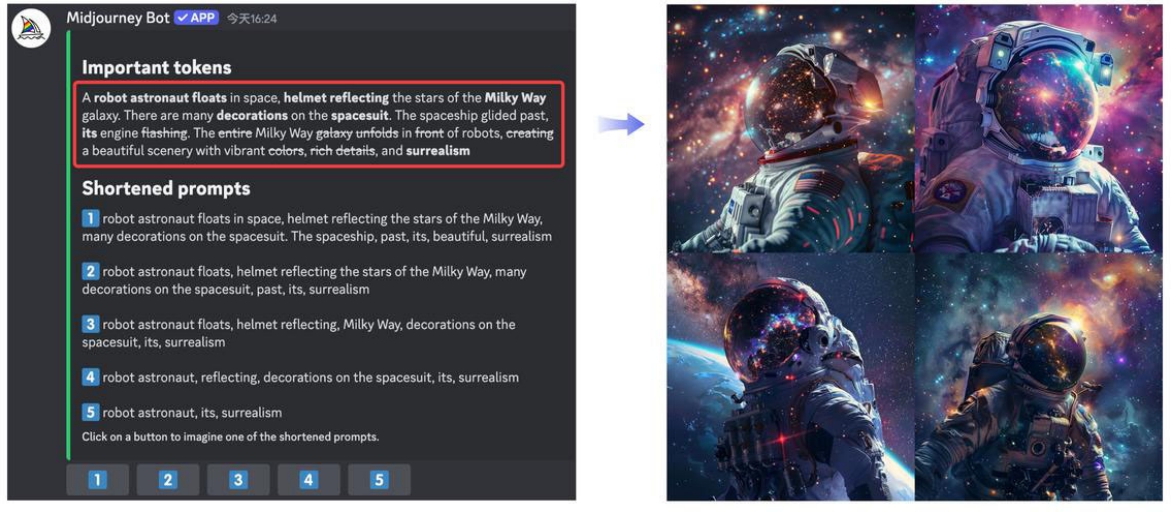
Task: Open the top-right astronaut image
Action: click(x=1038, y=129)
